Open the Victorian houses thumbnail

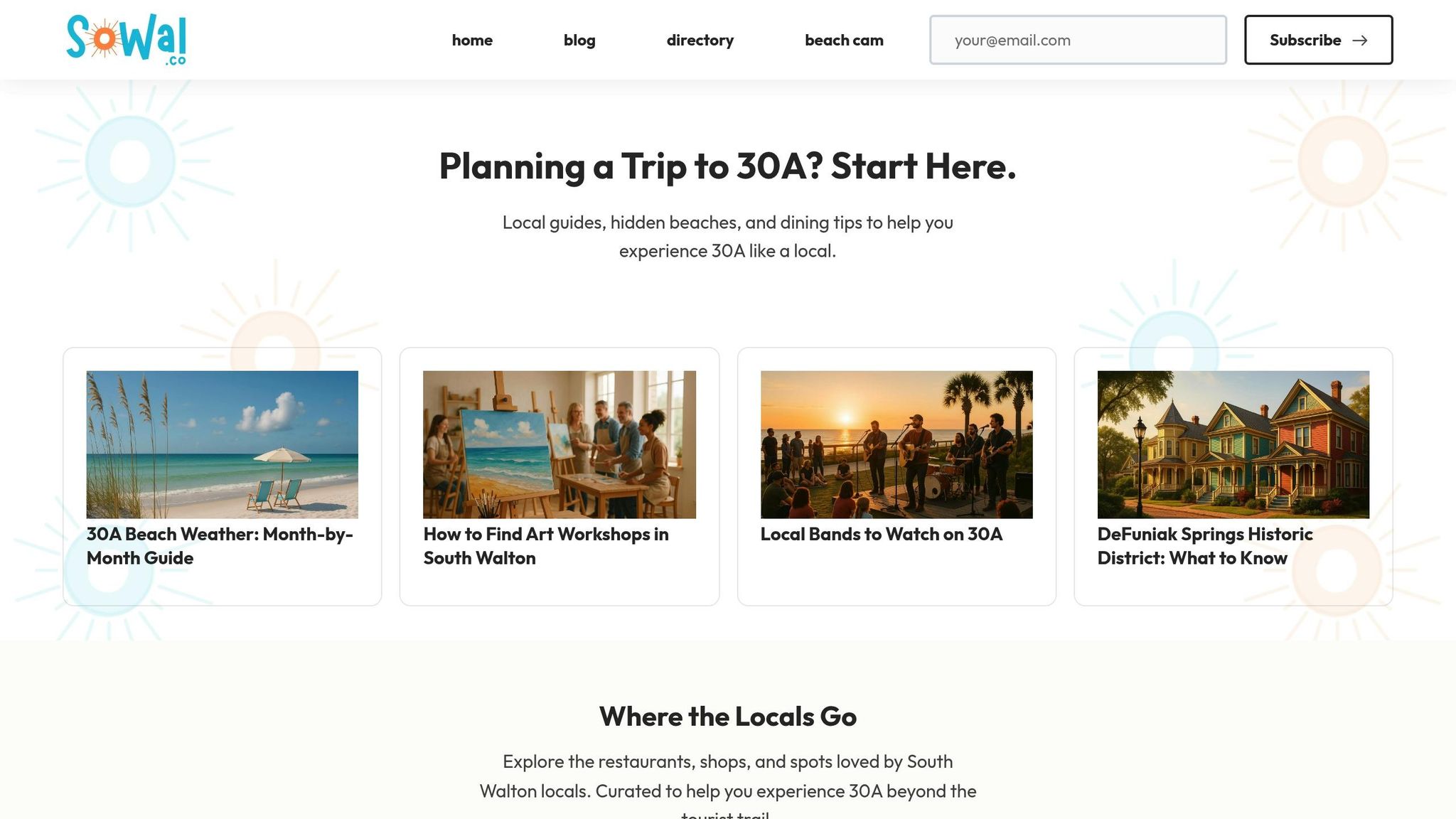[x=1233, y=444]
